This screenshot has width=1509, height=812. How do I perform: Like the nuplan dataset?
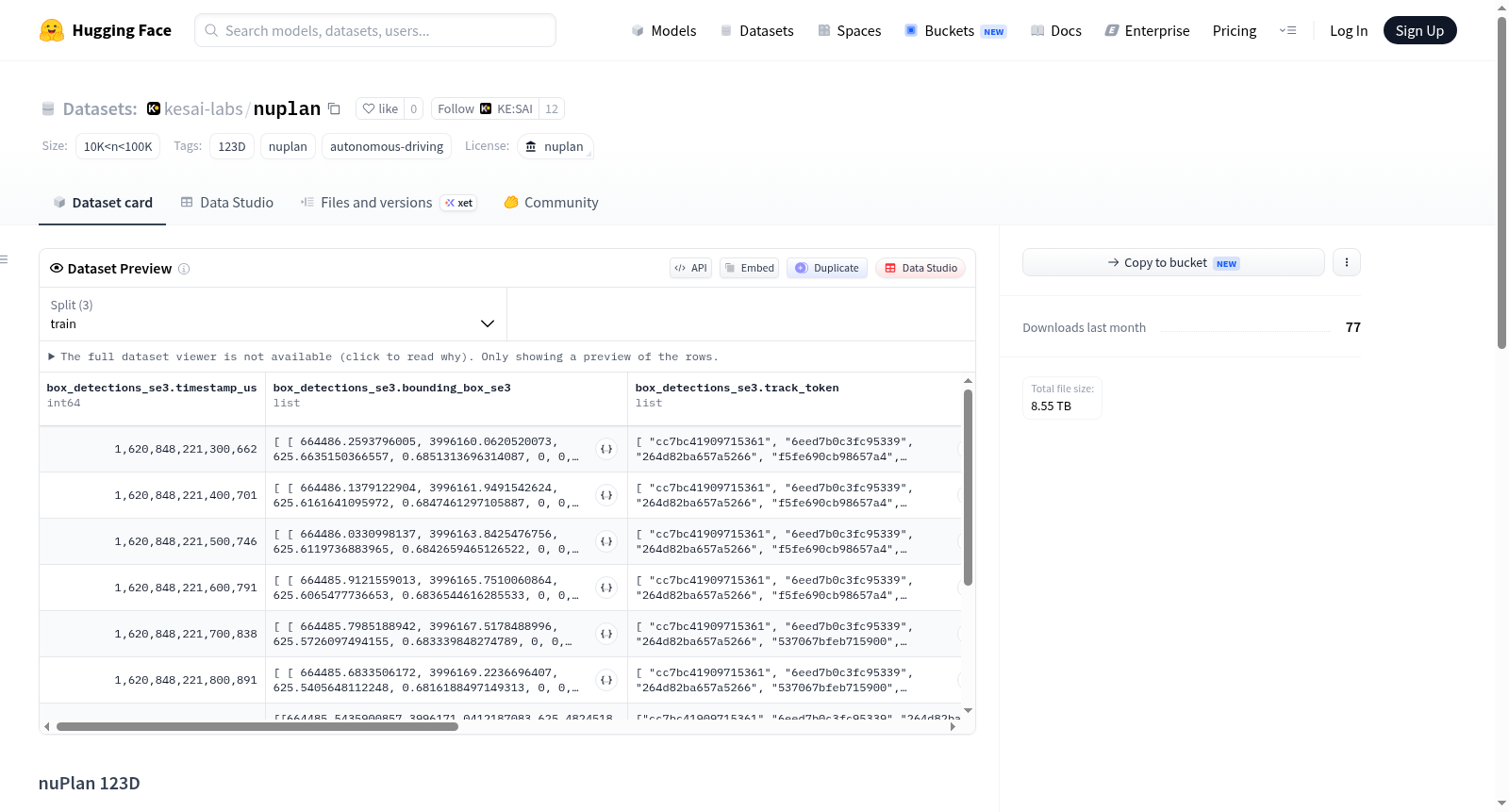(x=380, y=108)
